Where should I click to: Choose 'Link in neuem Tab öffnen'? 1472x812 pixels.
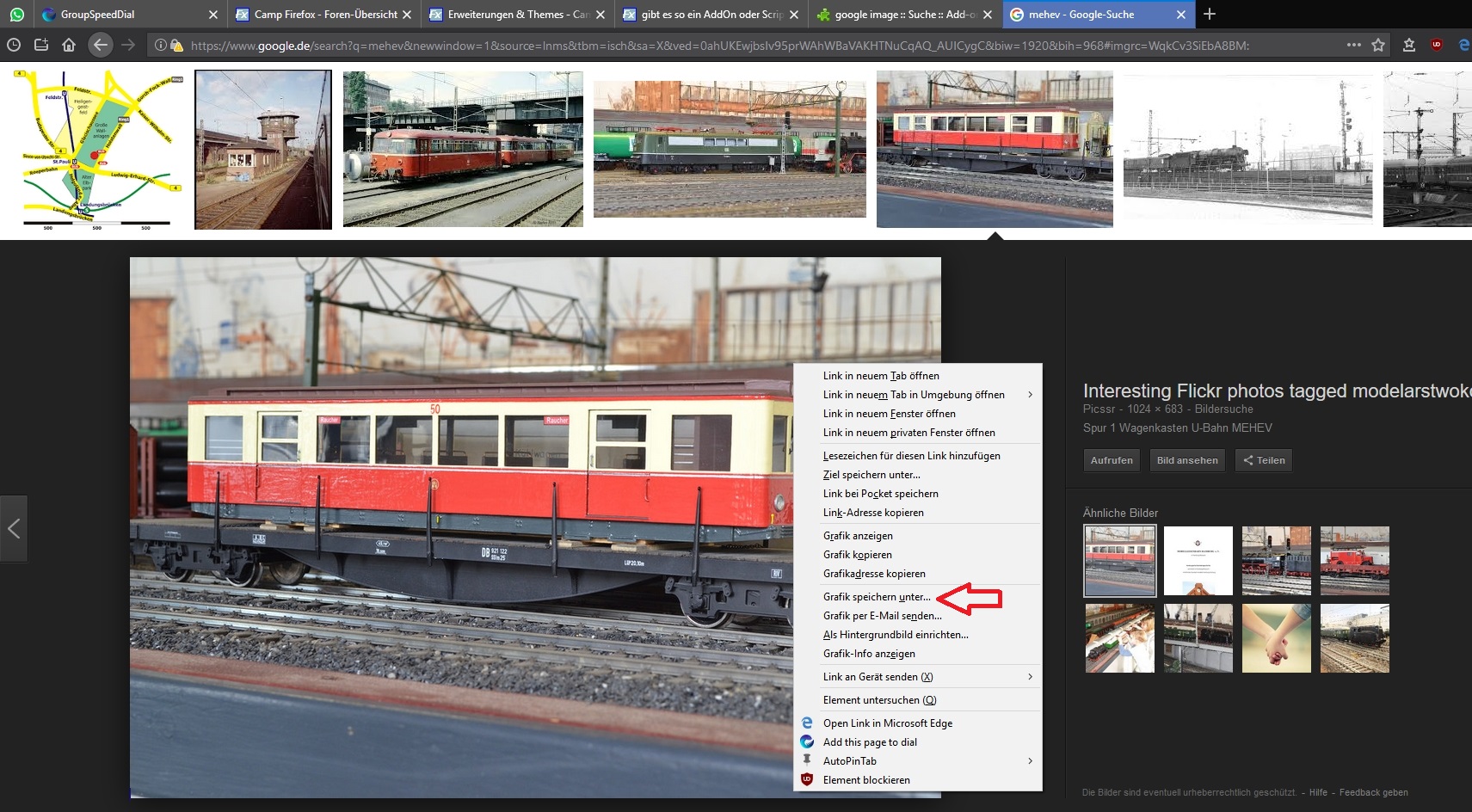click(x=918, y=376)
